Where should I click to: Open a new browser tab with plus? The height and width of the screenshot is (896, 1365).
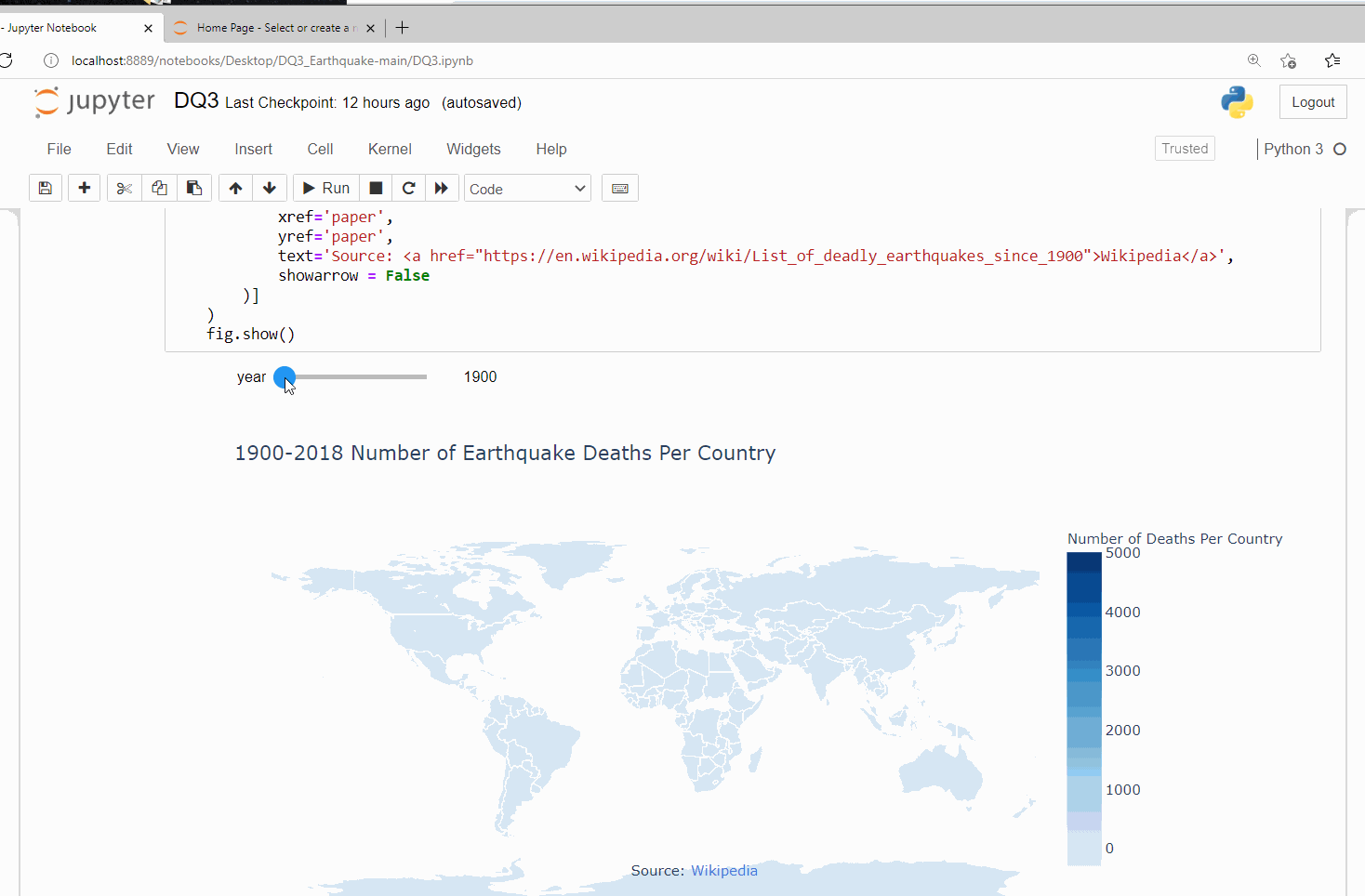403,28
